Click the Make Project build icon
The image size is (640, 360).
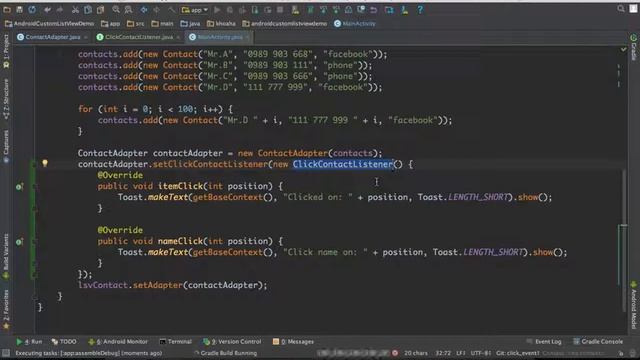pos(172,9)
